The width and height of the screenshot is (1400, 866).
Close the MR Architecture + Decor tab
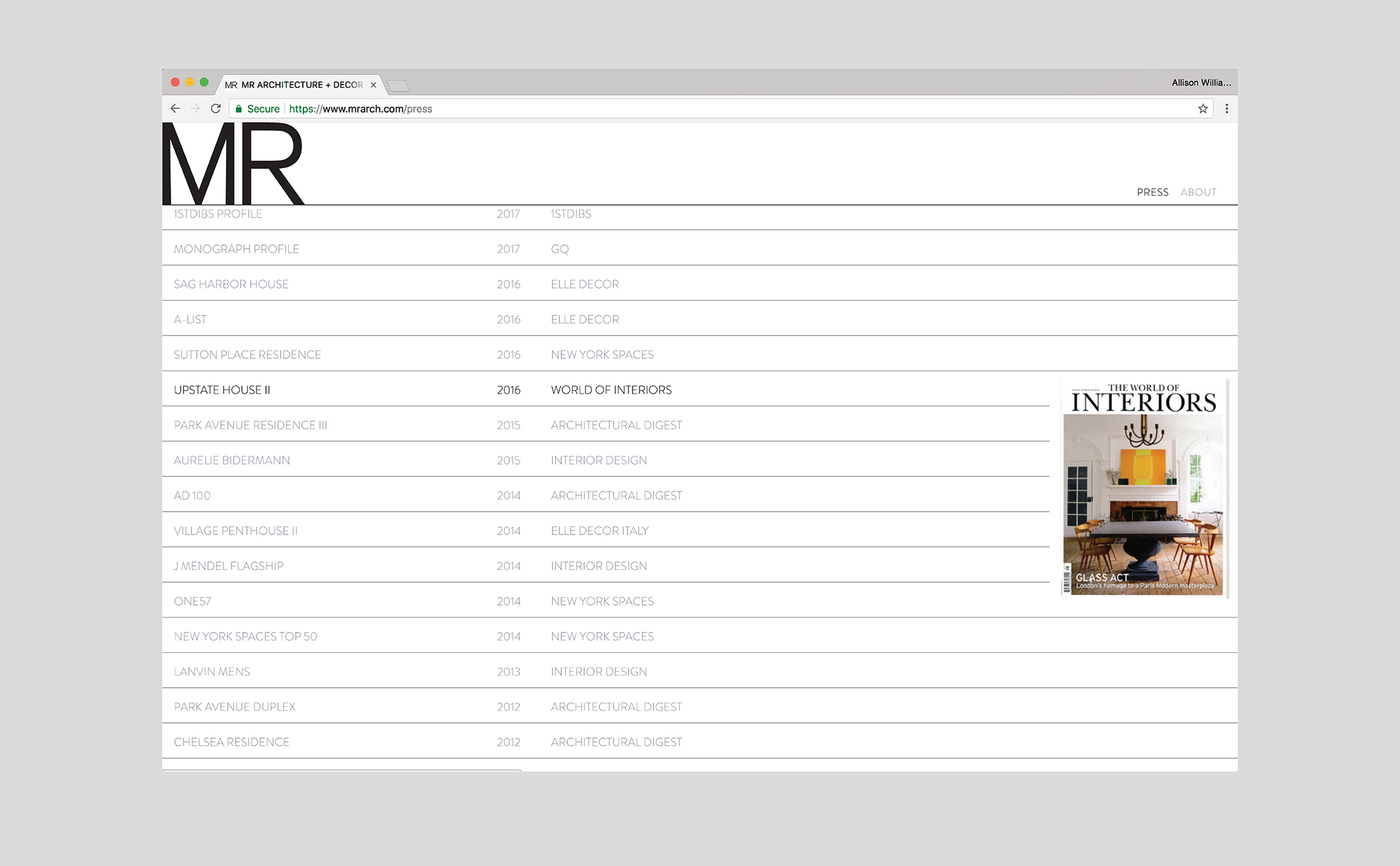[x=373, y=85]
